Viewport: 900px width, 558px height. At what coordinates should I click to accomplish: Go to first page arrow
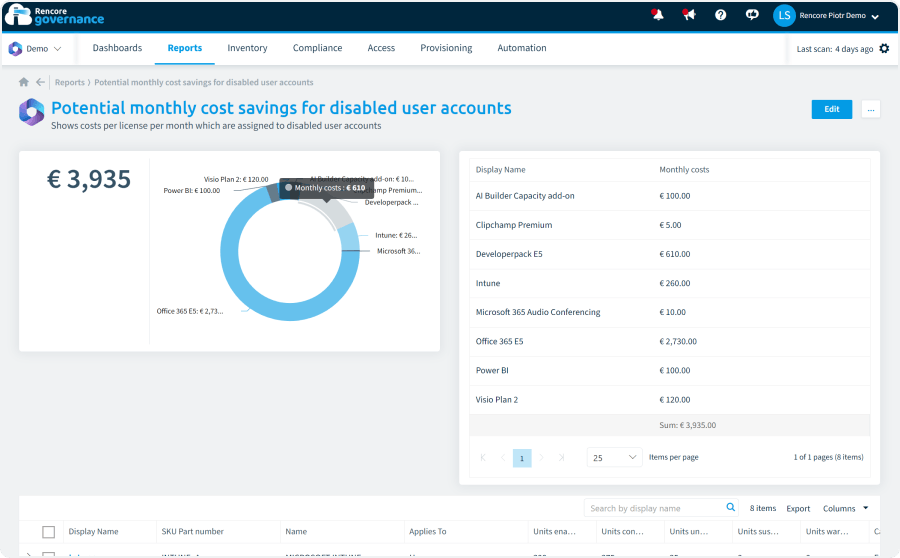483,458
